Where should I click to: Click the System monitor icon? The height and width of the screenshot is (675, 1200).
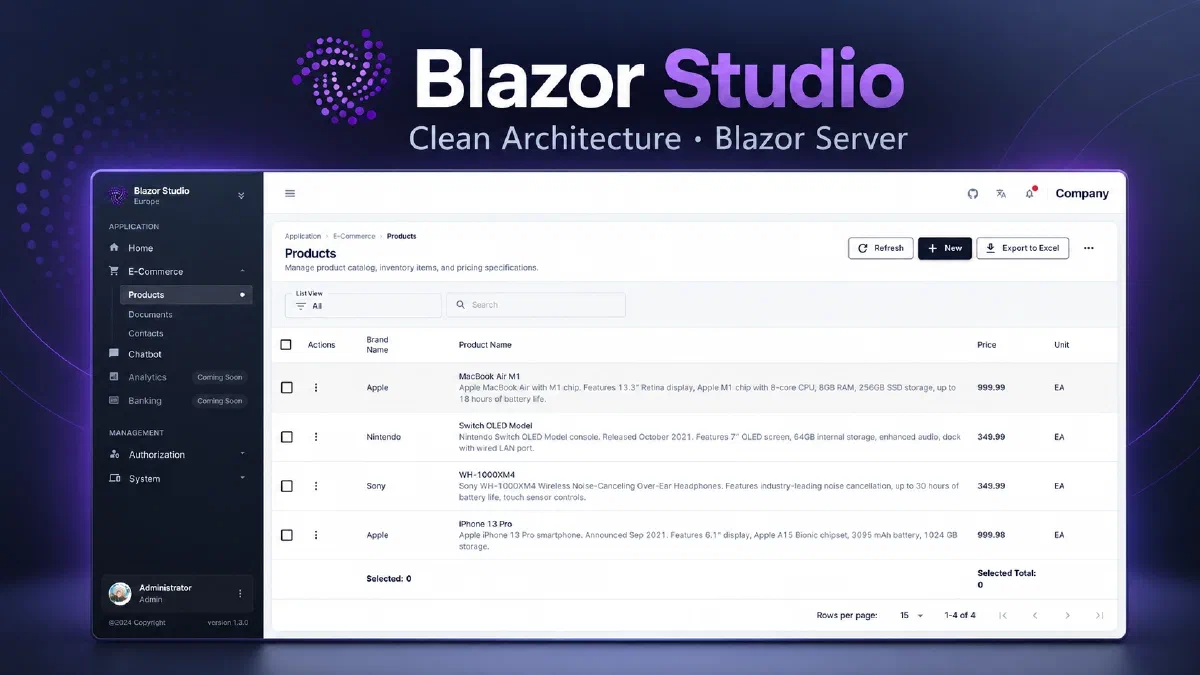pos(114,479)
